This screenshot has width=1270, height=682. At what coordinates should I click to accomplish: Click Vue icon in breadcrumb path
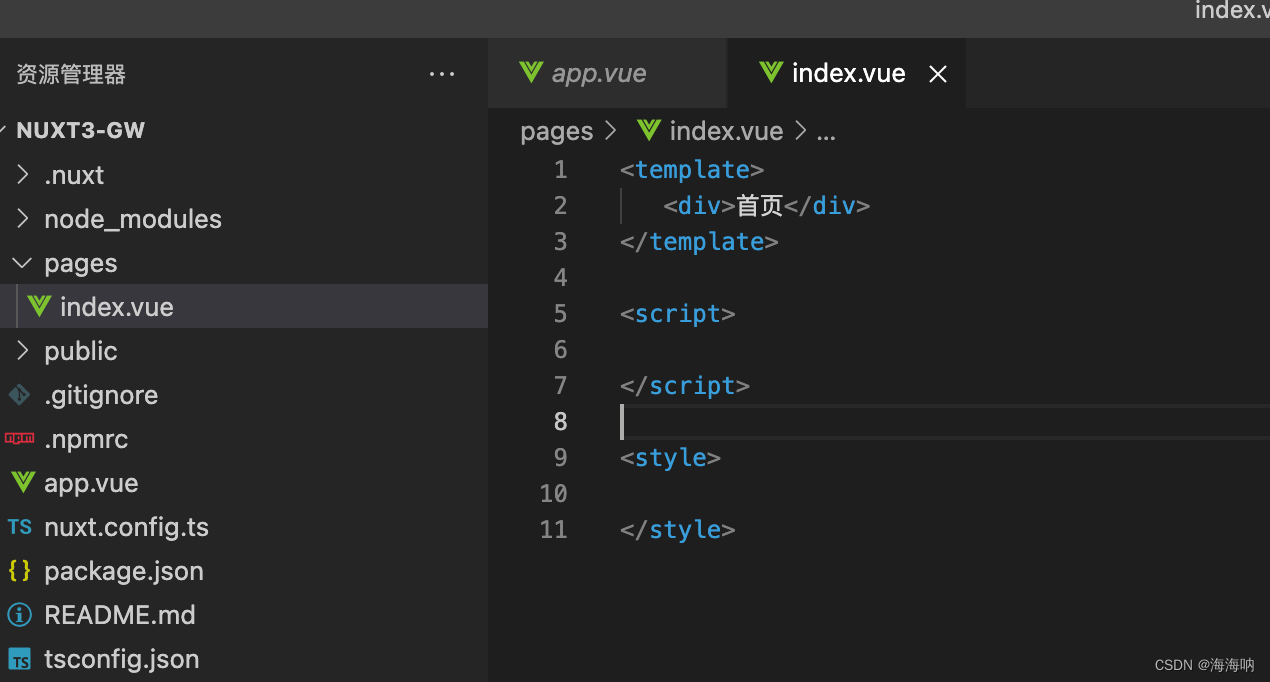(x=649, y=130)
